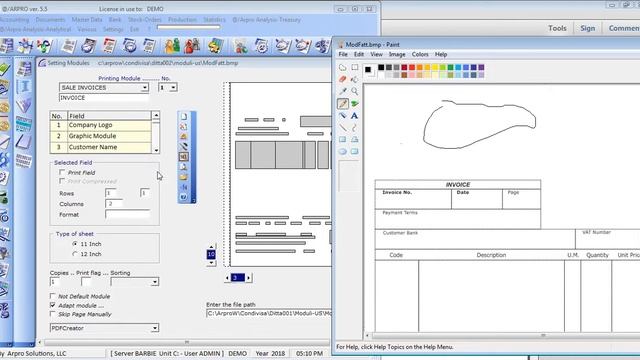This screenshot has width=640, height=360.
Task: Open the Help menu in Paint
Action: point(441,54)
